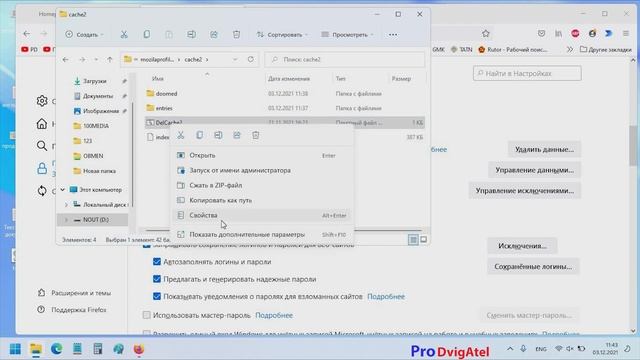Switch to details view in Explorer
Image resolution: width=640 pixels, height=360 pixels.
pos(413,240)
